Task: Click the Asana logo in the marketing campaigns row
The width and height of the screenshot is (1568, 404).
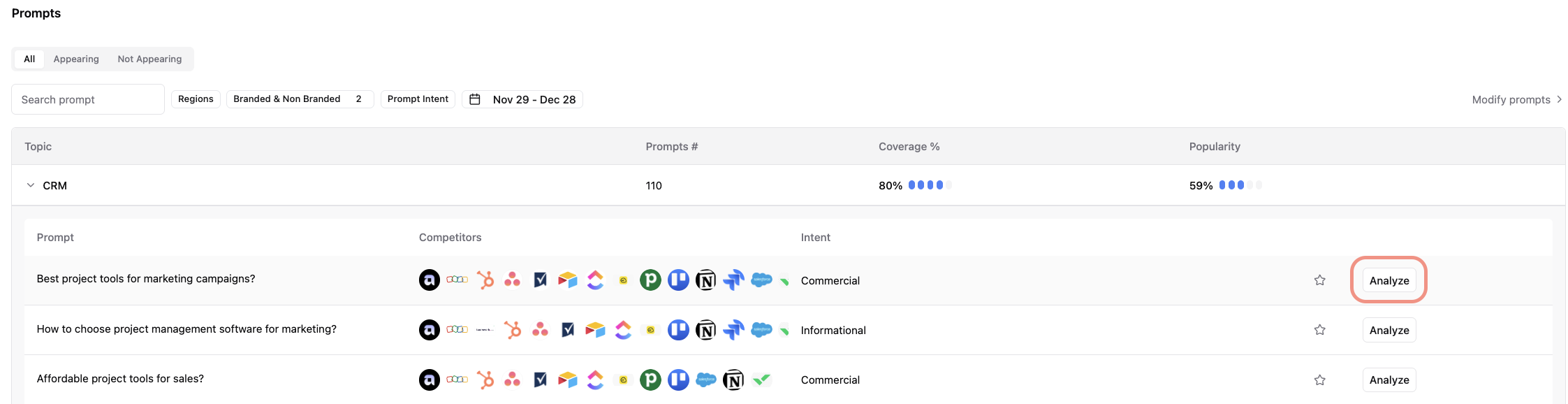Action: pyautogui.click(x=512, y=280)
